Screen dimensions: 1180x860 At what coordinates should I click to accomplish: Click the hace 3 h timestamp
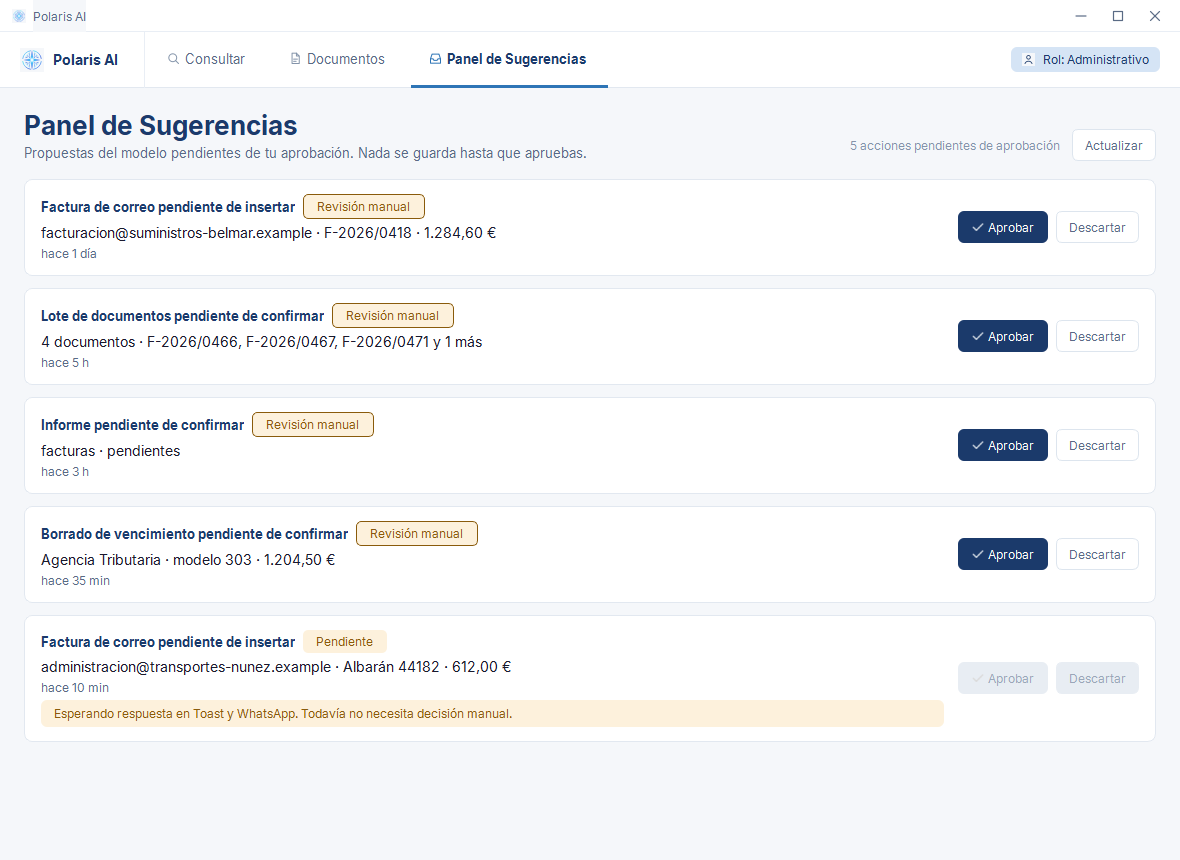[x=65, y=473]
